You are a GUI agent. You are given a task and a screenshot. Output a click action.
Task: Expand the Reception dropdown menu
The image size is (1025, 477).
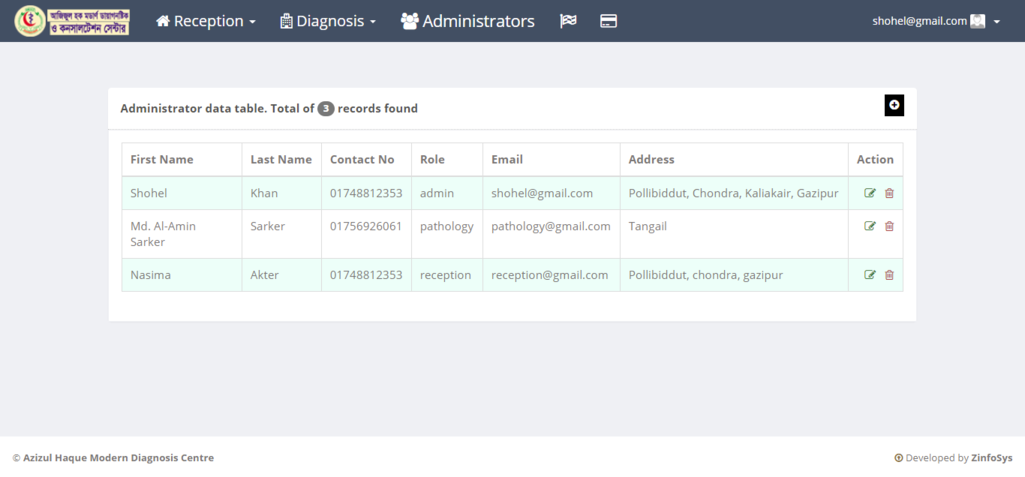(x=206, y=21)
